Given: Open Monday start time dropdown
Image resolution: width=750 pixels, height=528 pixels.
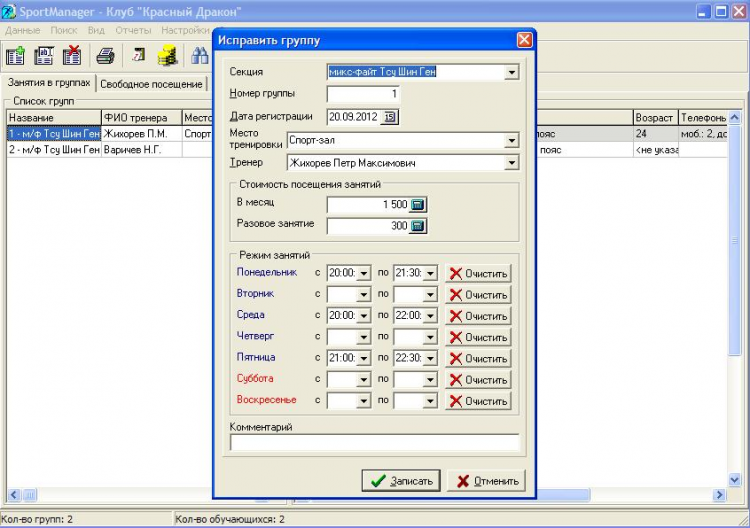Looking at the screenshot, I should [364, 274].
